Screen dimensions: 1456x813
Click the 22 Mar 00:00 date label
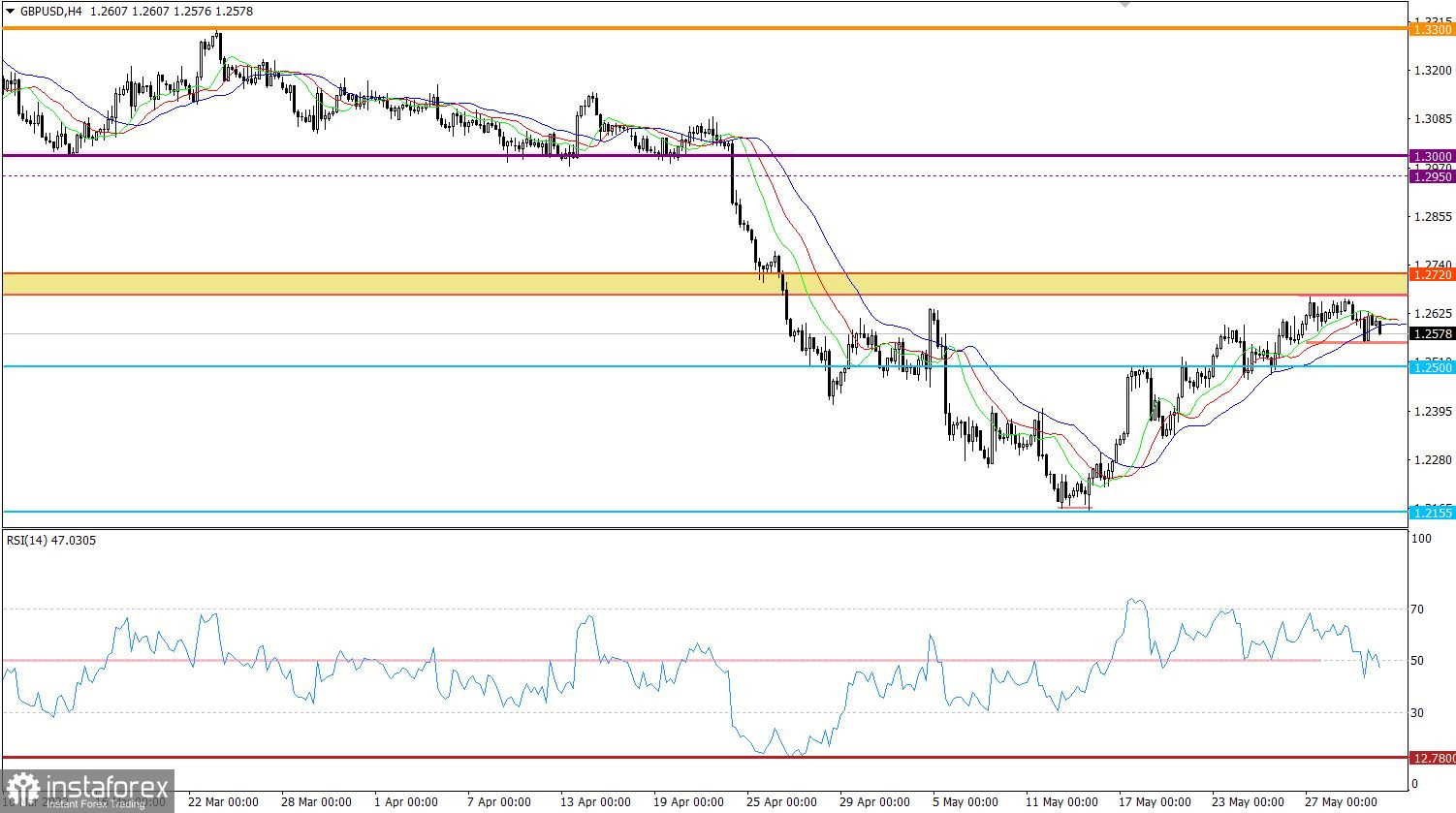pos(223,802)
